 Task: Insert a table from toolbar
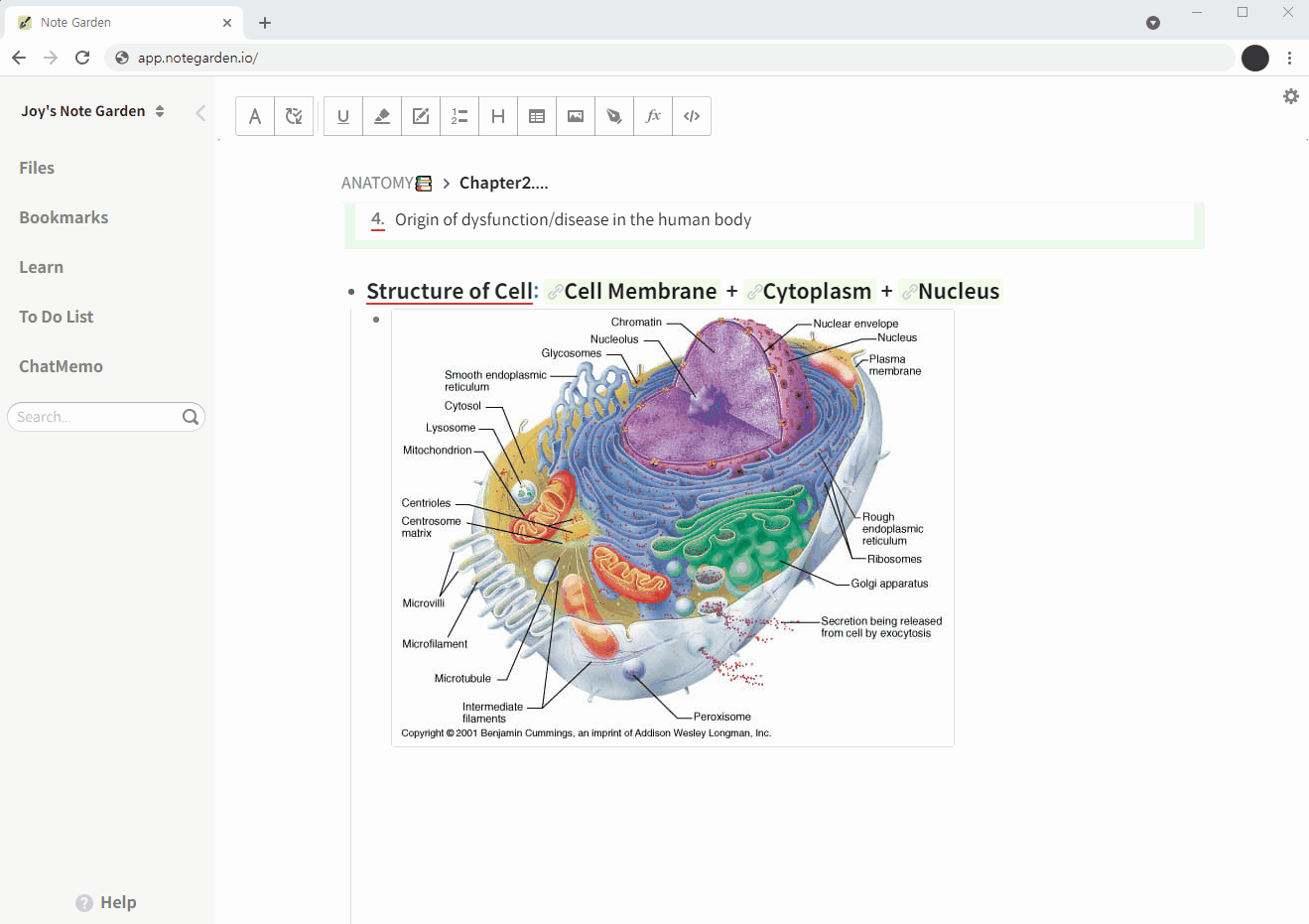pos(537,116)
